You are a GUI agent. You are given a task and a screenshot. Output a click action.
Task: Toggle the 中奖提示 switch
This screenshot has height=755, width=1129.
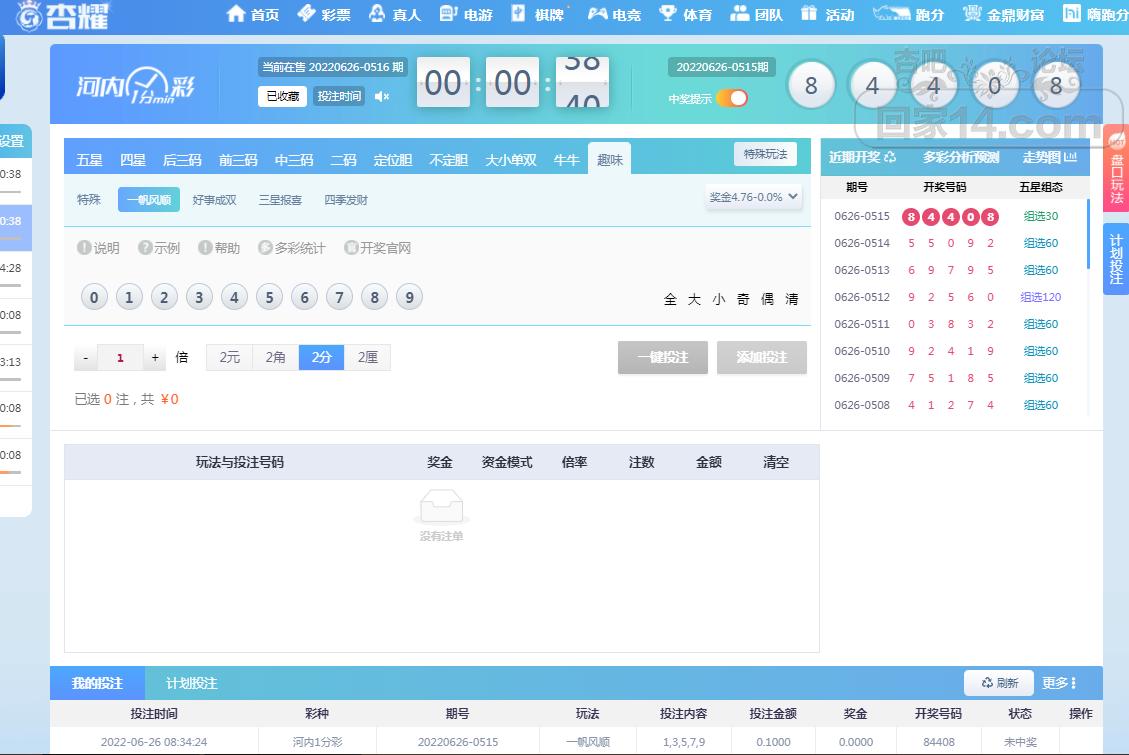(732, 98)
